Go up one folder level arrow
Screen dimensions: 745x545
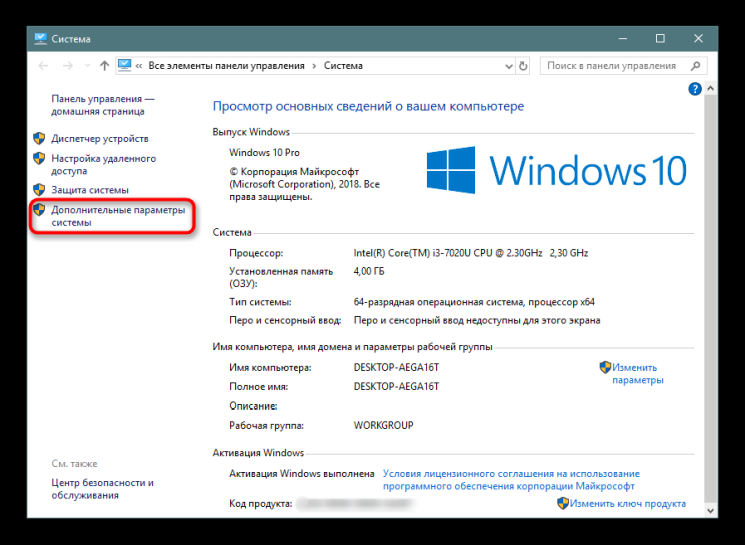(x=105, y=66)
